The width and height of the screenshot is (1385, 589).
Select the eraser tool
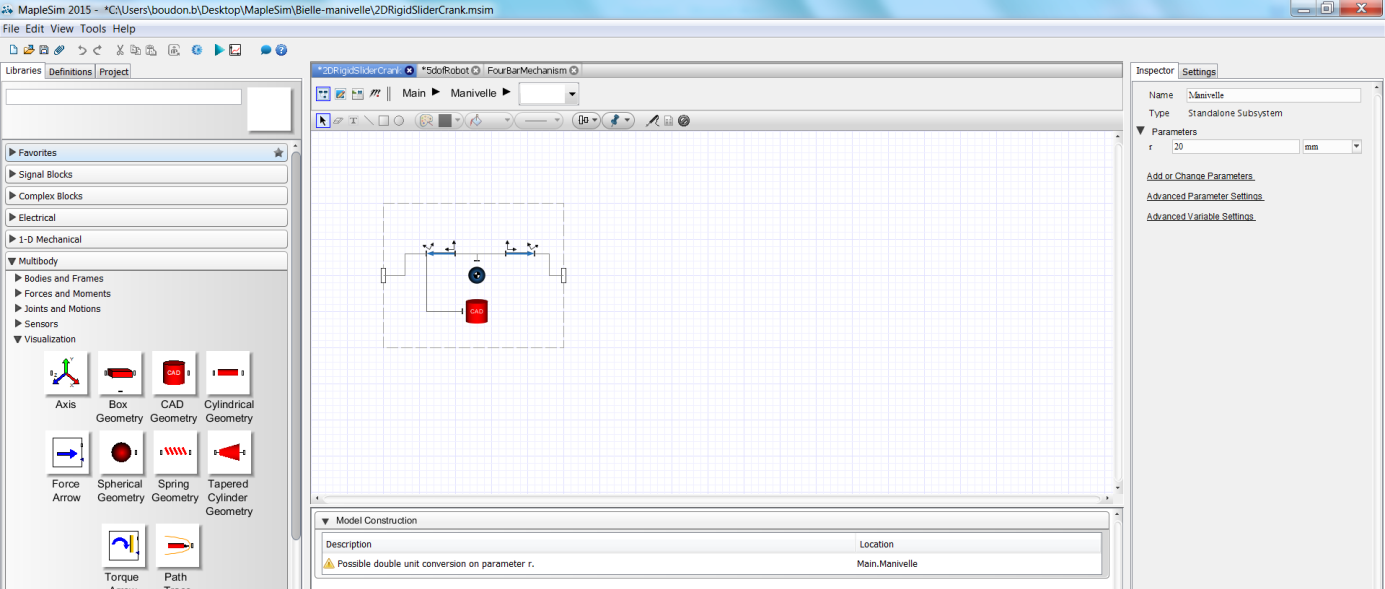pyautogui.click(x=338, y=120)
